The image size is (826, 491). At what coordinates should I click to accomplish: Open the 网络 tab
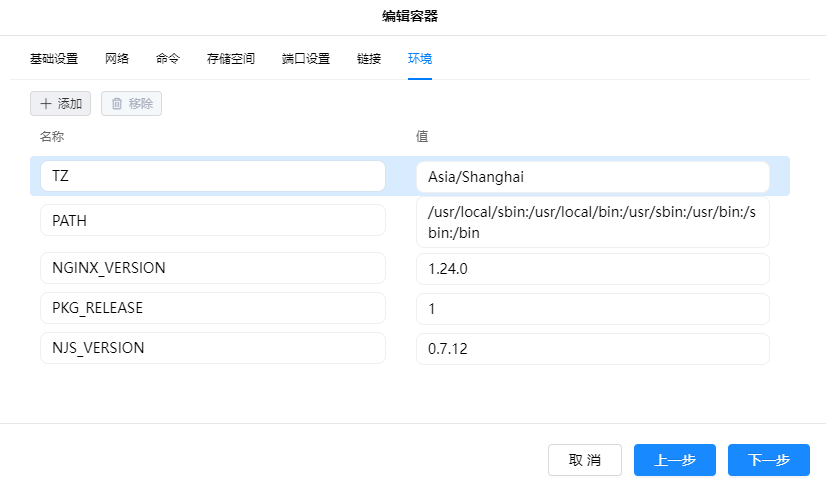[x=117, y=59]
